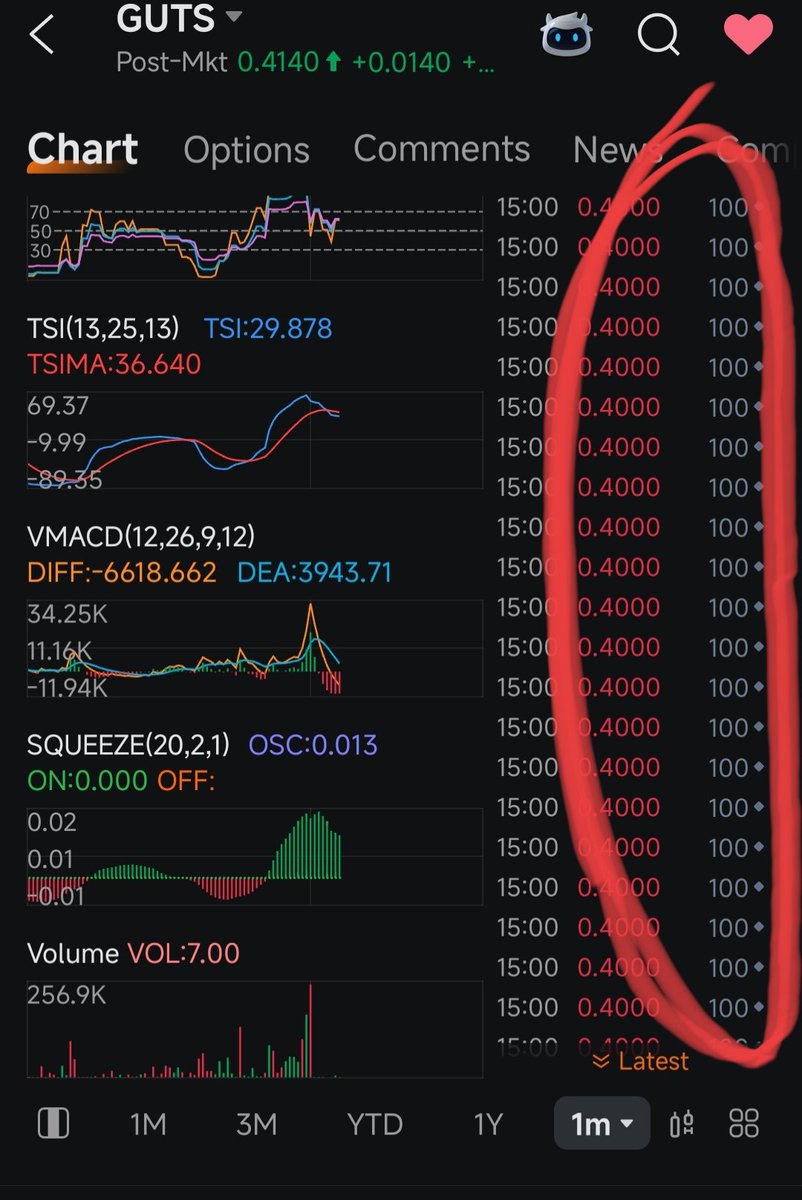Tap the TSI(13,25,13) indicator label
The image size is (802, 1200).
point(104,328)
